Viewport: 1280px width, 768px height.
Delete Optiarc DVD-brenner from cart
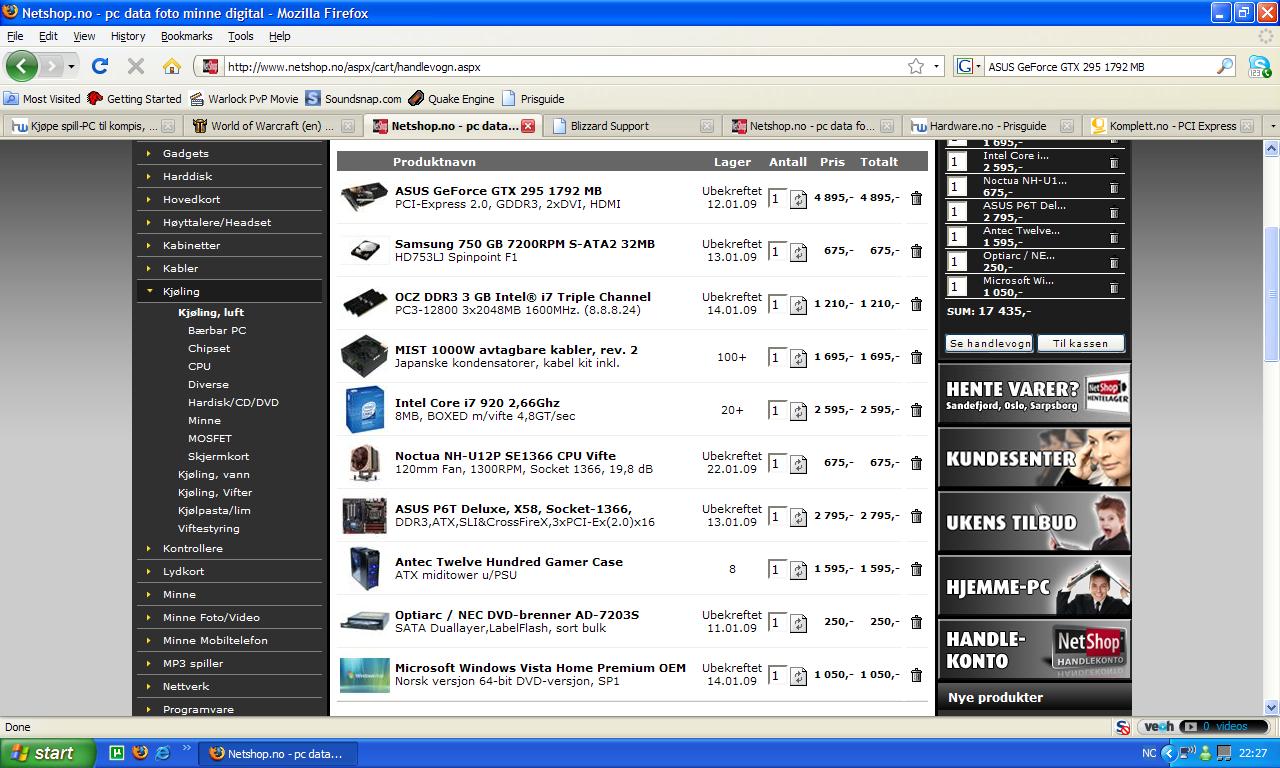pyautogui.click(x=916, y=622)
